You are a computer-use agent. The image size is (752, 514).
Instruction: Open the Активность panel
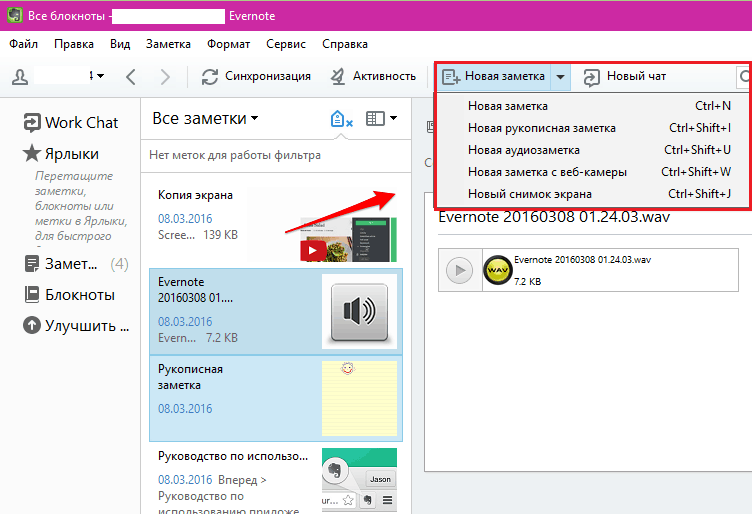tap(373, 76)
